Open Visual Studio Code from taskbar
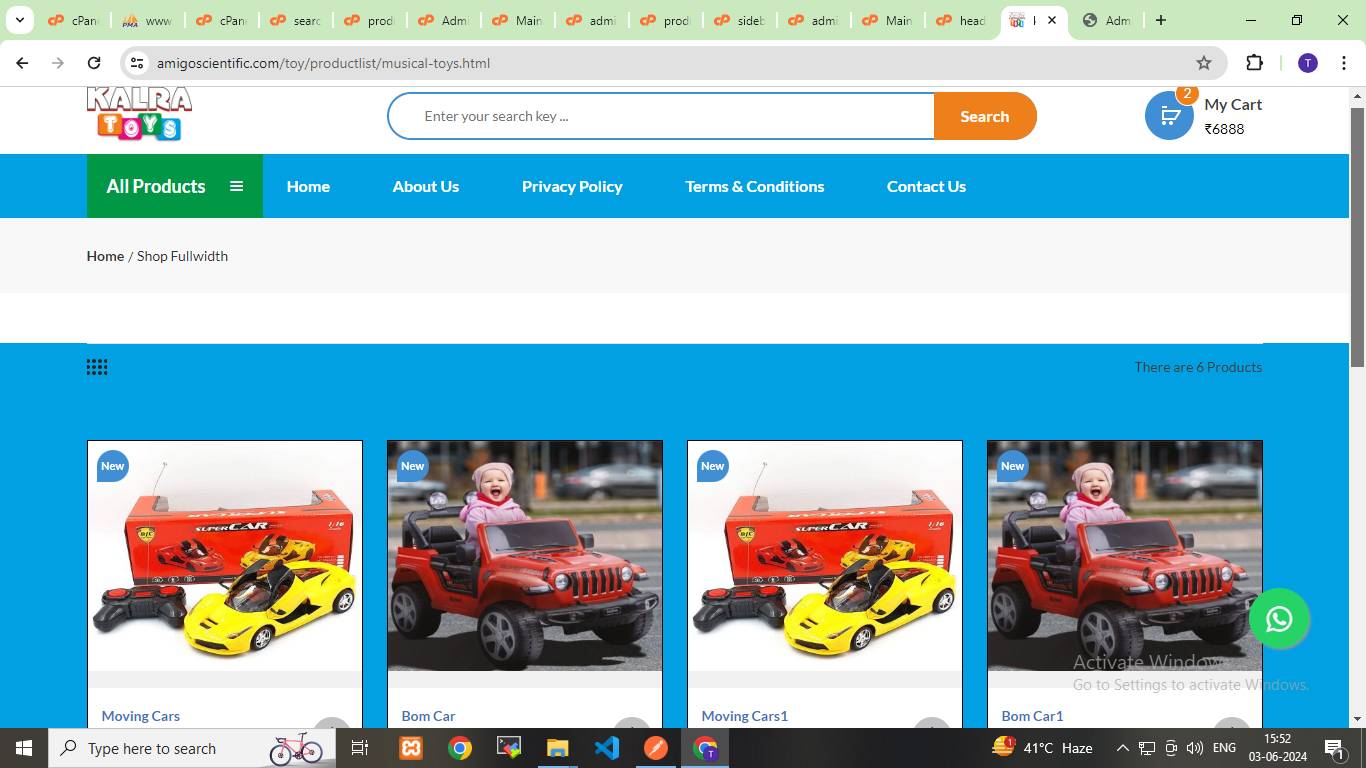1366x768 pixels. point(607,748)
